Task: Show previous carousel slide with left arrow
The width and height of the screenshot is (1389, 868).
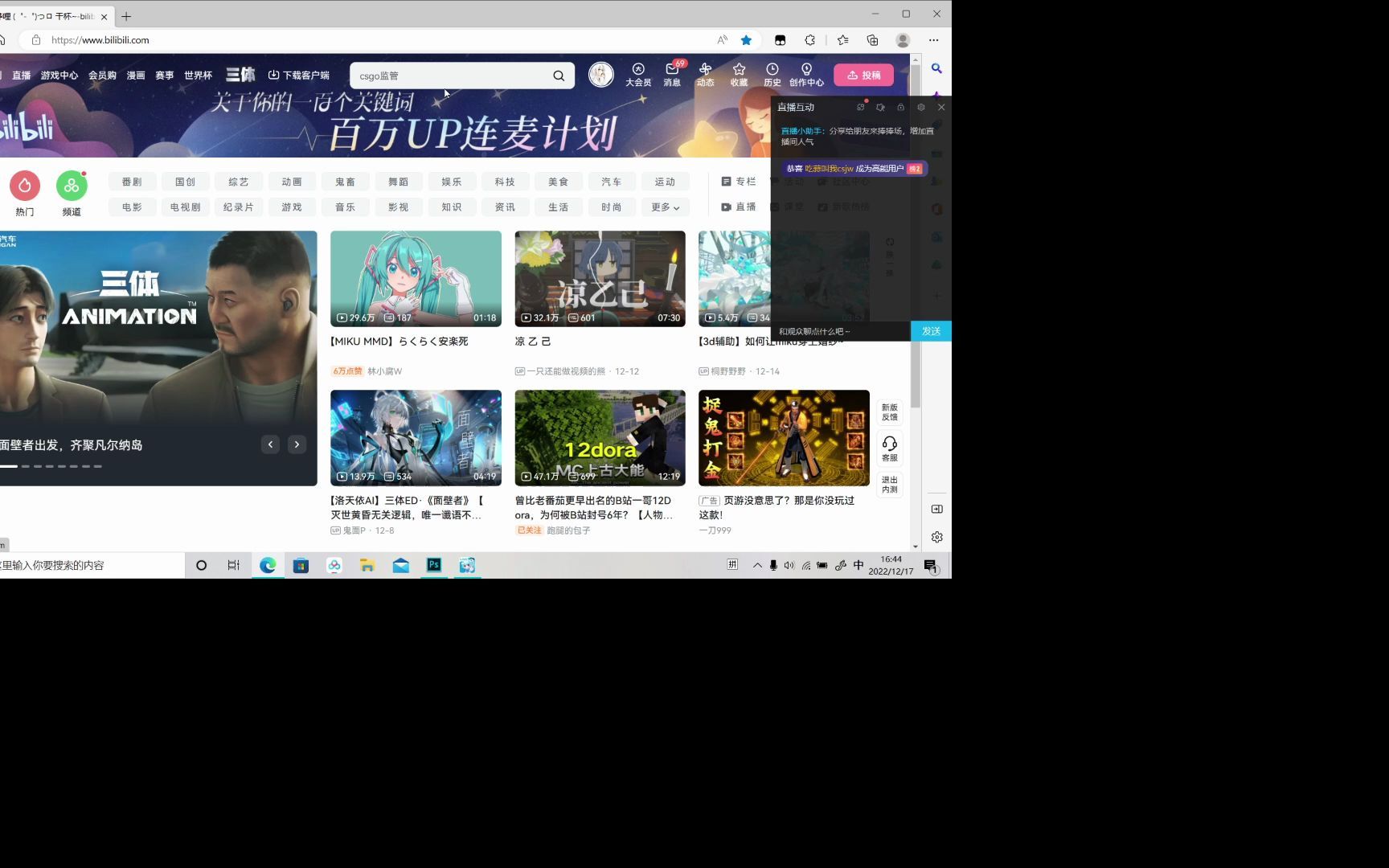Action: point(270,444)
